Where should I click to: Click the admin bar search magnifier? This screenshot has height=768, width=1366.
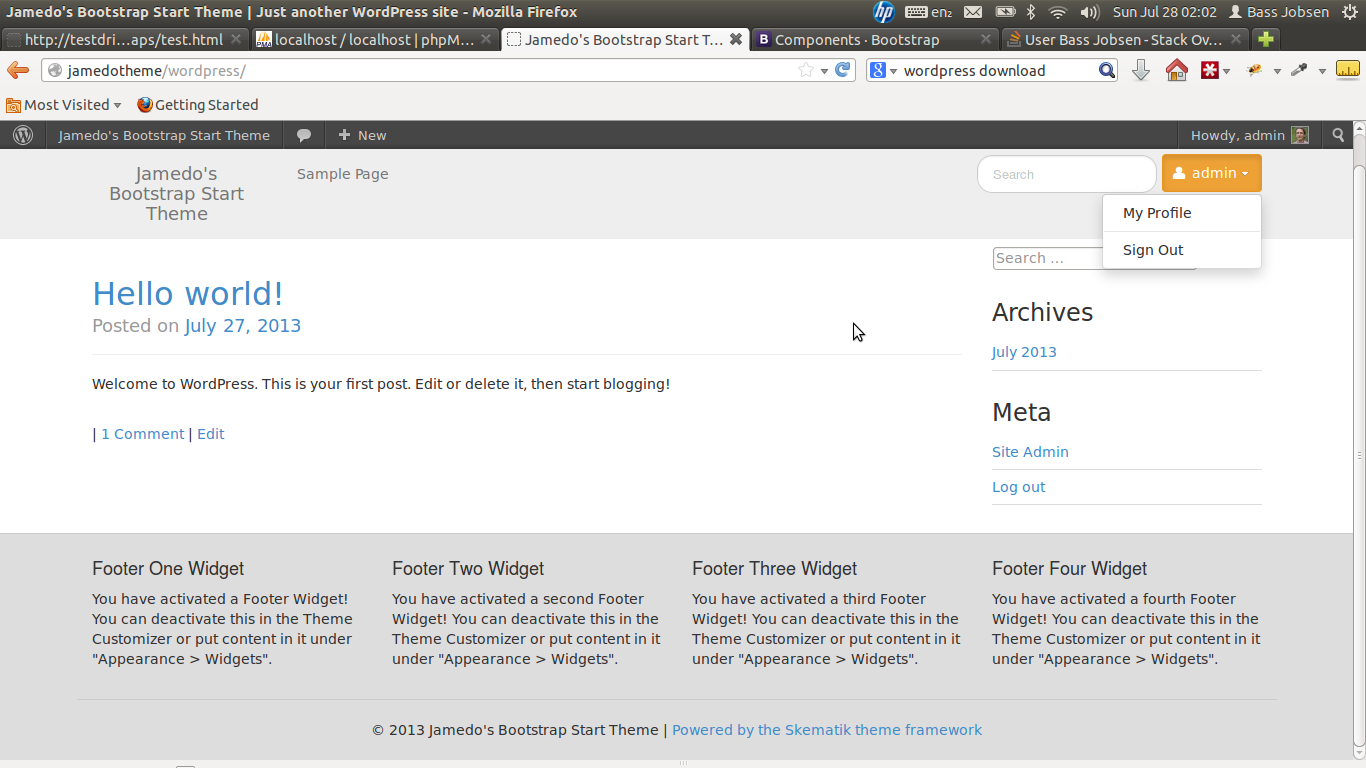tap(1339, 135)
